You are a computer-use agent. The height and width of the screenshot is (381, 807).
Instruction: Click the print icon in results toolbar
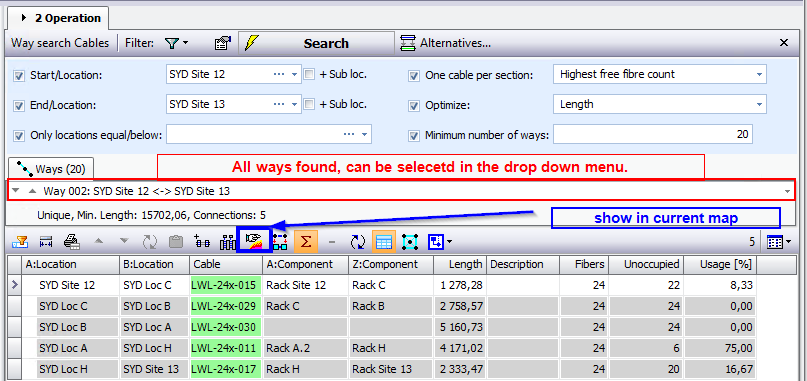tap(72, 241)
